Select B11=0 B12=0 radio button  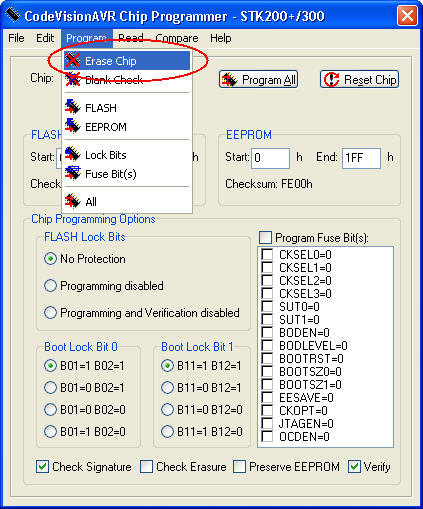pyautogui.click(x=167, y=410)
